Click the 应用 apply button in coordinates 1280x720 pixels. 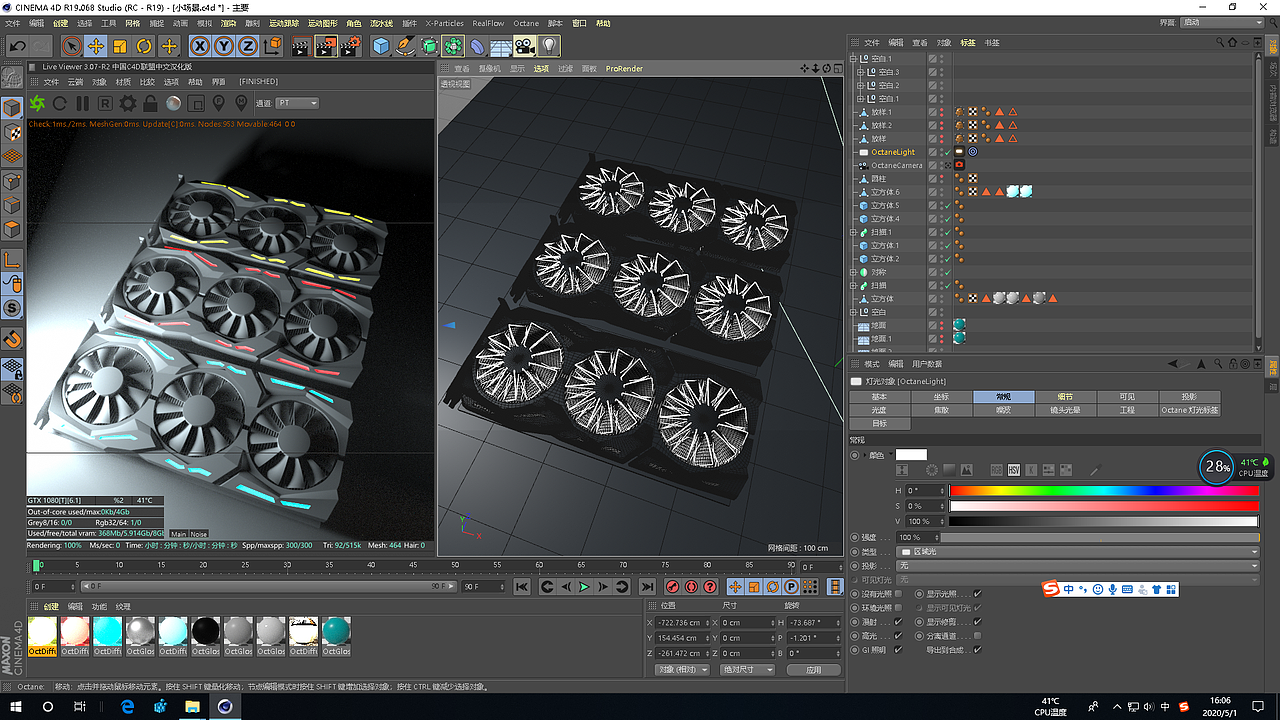click(x=813, y=670)
